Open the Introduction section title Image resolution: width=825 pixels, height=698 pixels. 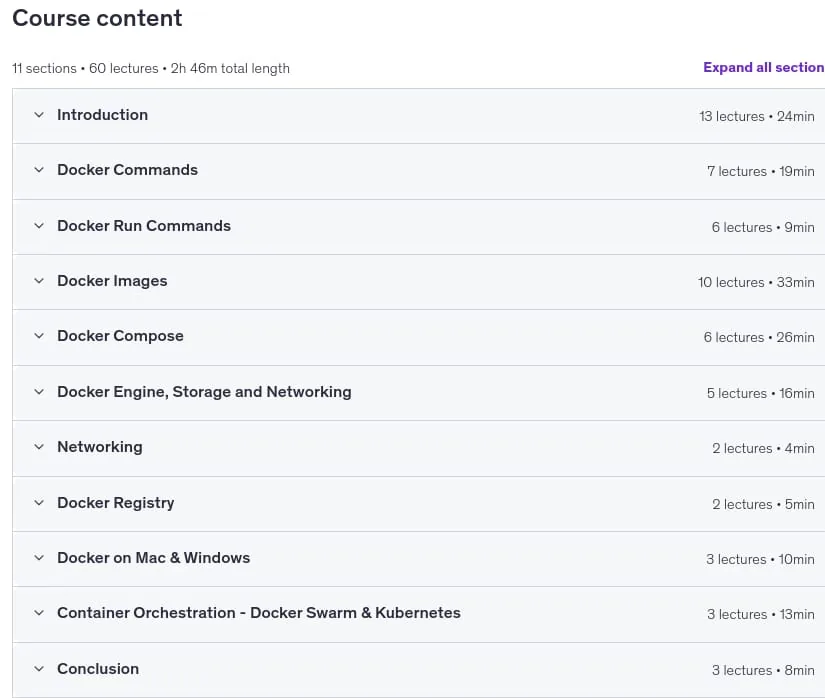(103, 115)
